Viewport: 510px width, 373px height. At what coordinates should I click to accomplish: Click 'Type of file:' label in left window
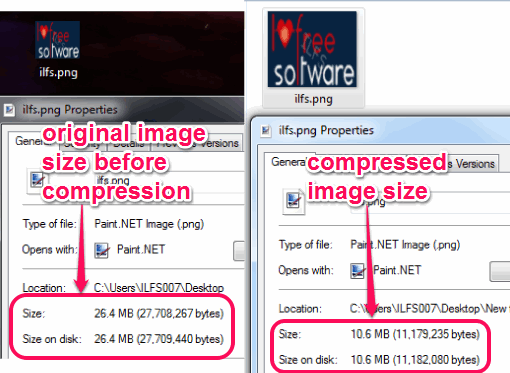pos(49,224)
